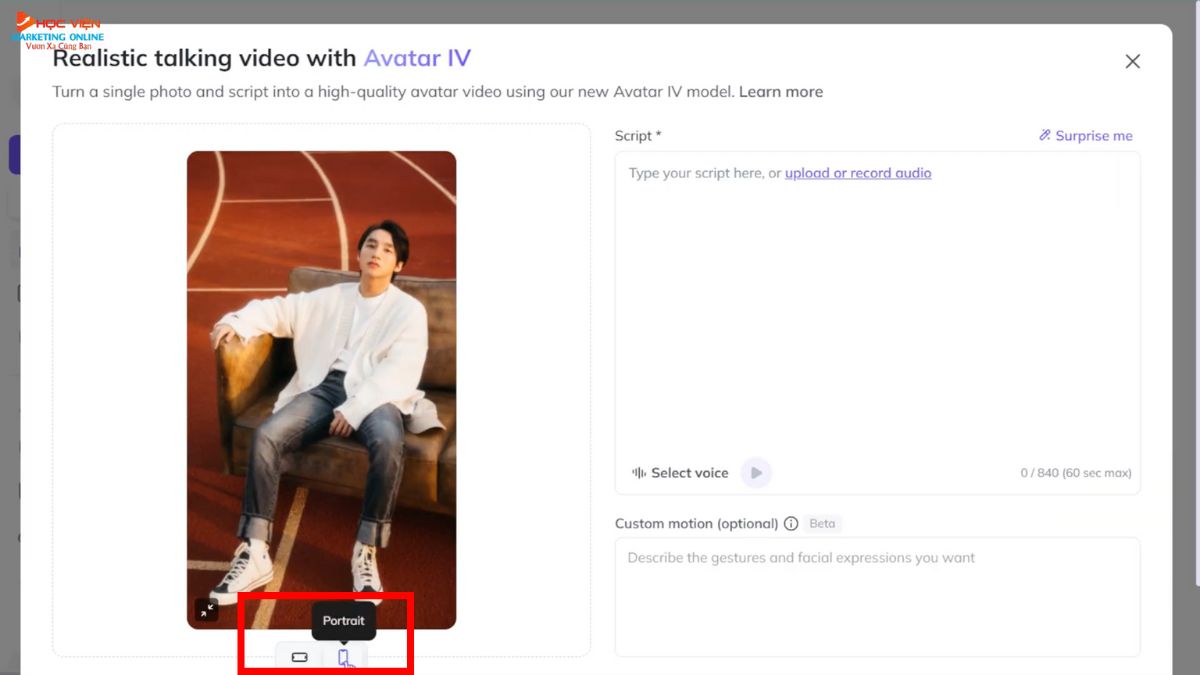Click the 0 / 840 character counter
The height and width of the screenshot is (675, 1200).
1075,473
